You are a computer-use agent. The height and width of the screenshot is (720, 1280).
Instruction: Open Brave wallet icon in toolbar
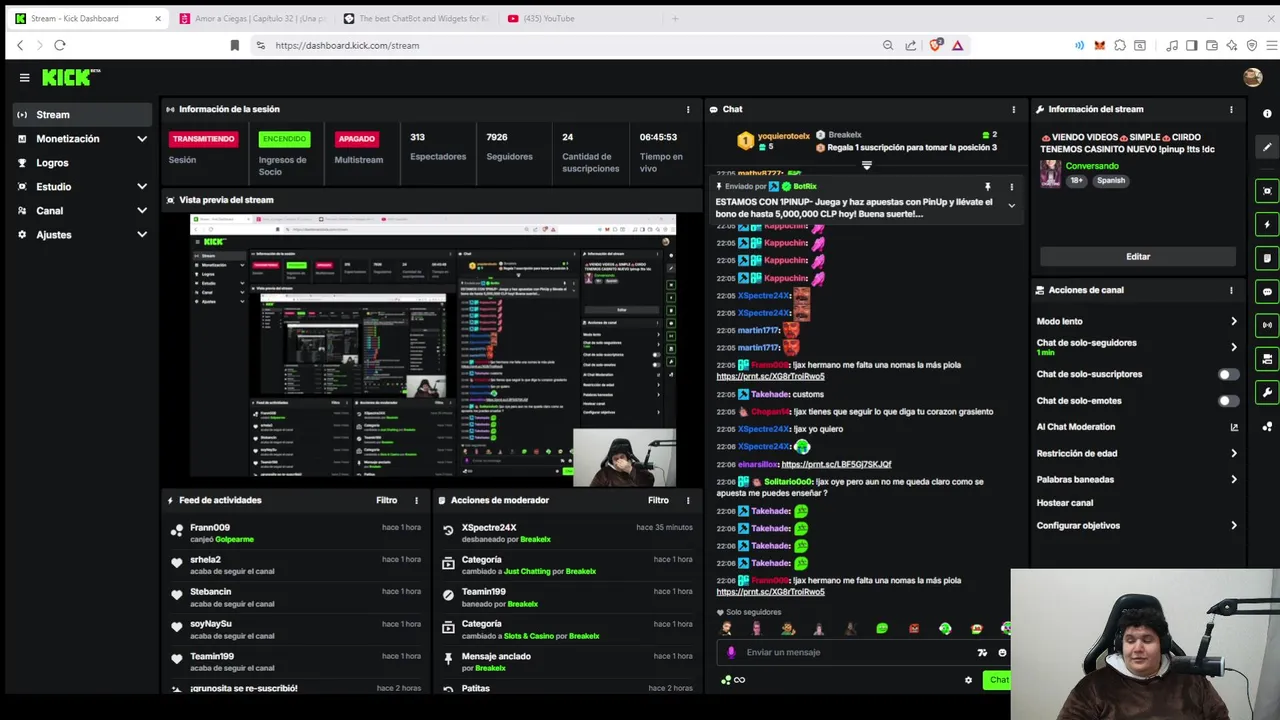click(x=1212, y=45)
